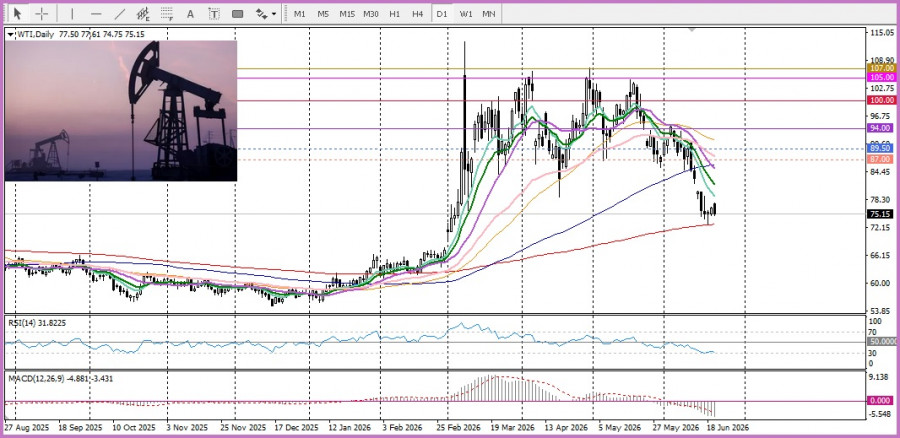Switch to MN monthly timeframe
Image resolution: width=900 pixels, height=438 pixels.
[x=489, y=13]
